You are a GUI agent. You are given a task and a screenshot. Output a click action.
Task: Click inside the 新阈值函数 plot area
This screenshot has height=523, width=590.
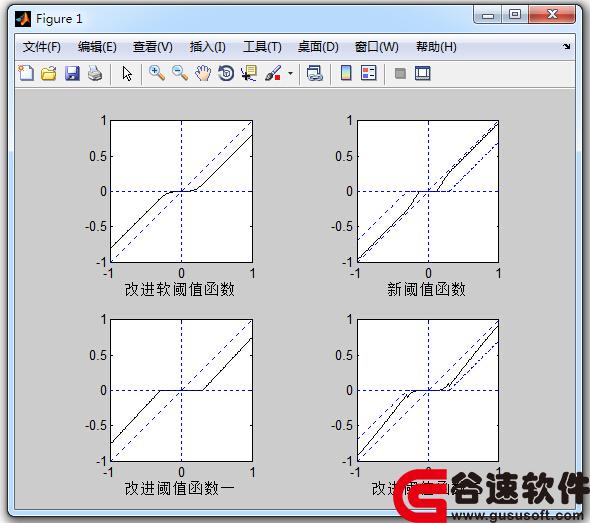pyautogui.click(x=428, y=192)
